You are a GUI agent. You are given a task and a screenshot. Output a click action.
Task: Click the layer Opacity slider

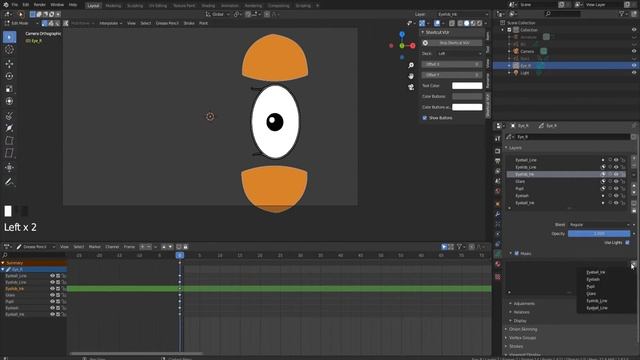(x=599, y=233)
